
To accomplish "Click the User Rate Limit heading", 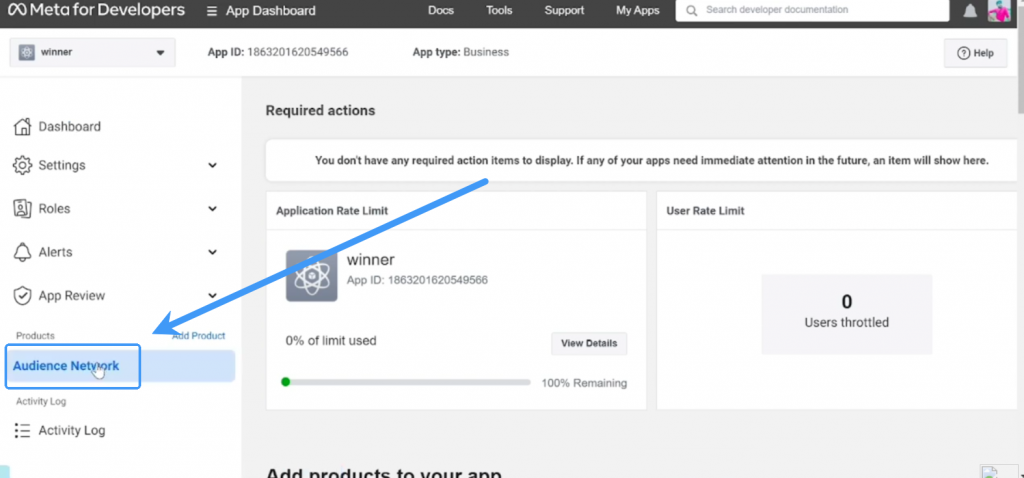I will [x=705, y=211].
